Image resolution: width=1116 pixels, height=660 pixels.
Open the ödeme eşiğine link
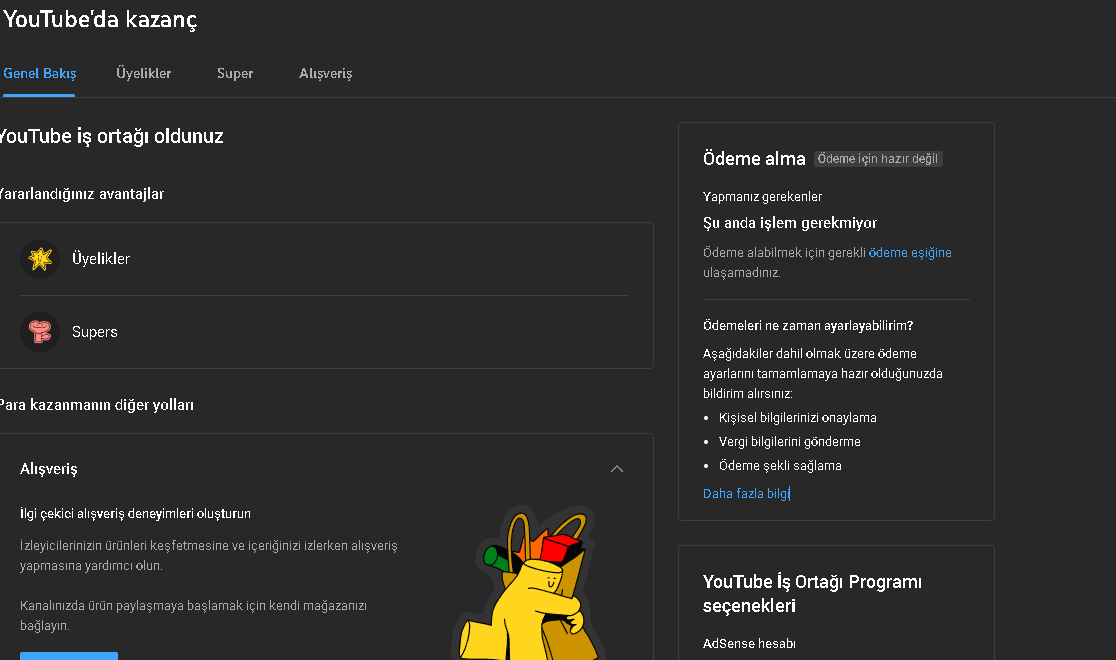pyautogui.click(x=910, y=253)
